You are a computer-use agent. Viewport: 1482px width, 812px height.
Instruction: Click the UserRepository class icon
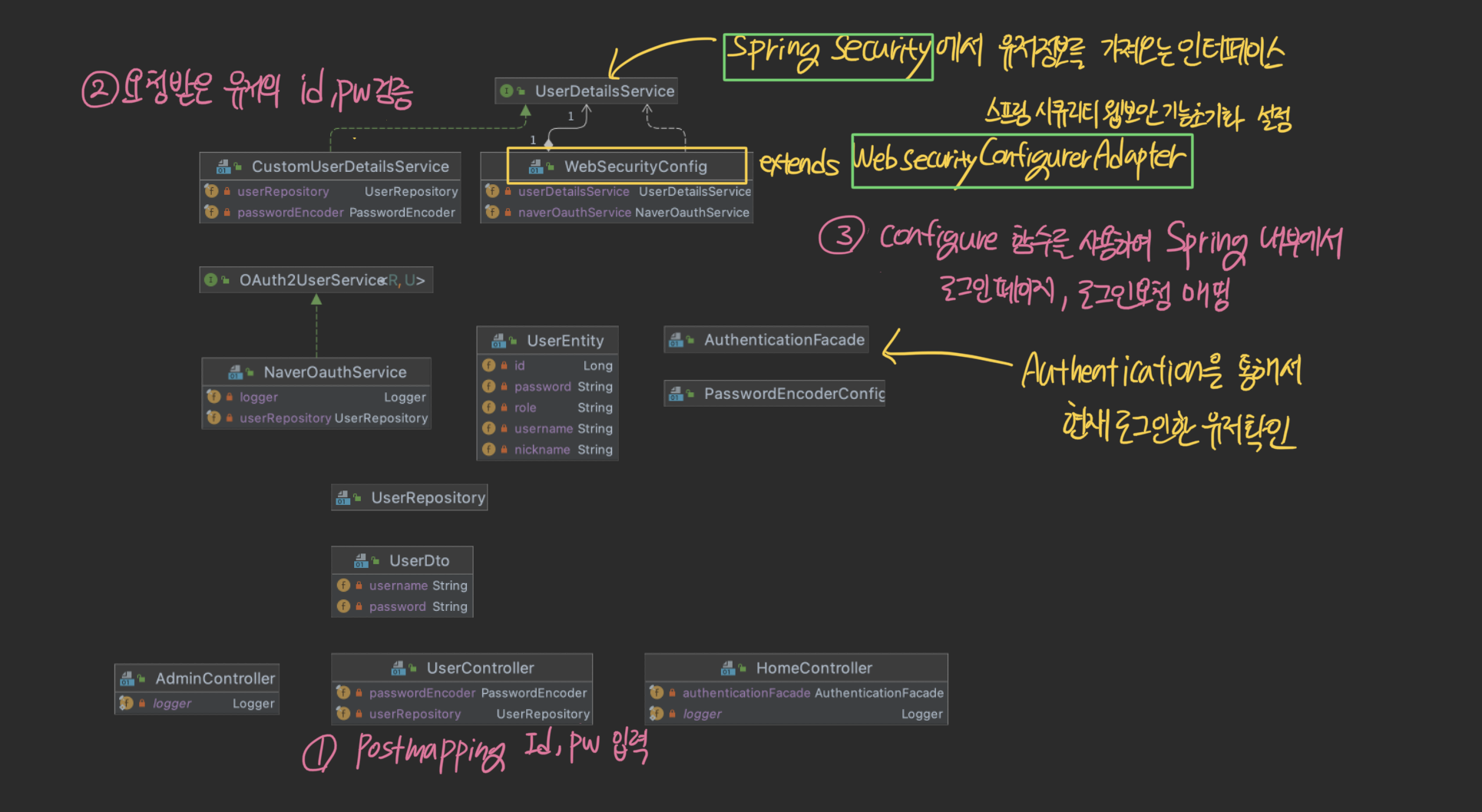pyautogui.click(x=343, y=498)
